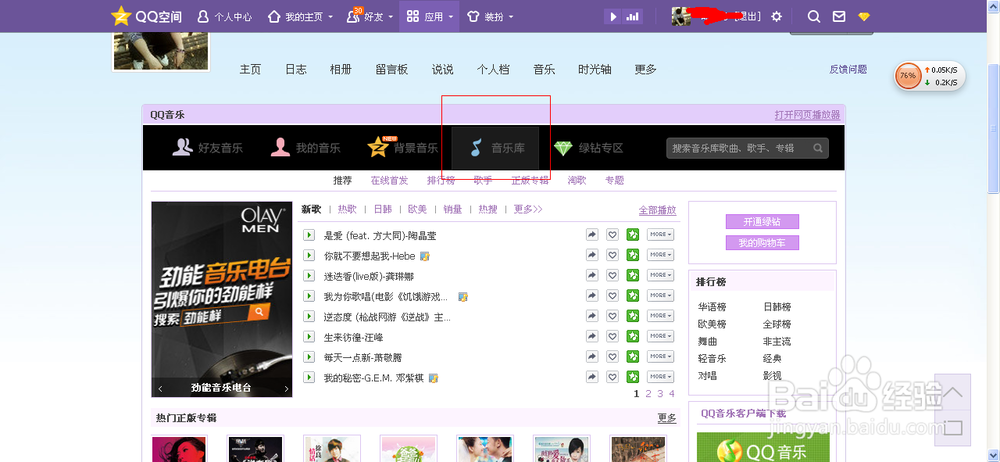Viewport: 1000px width, 462px height.
Task: Favorite 我的秘密-G.E.M. 邓紫棋 with heart icon
Action: (x=612, y=377)
